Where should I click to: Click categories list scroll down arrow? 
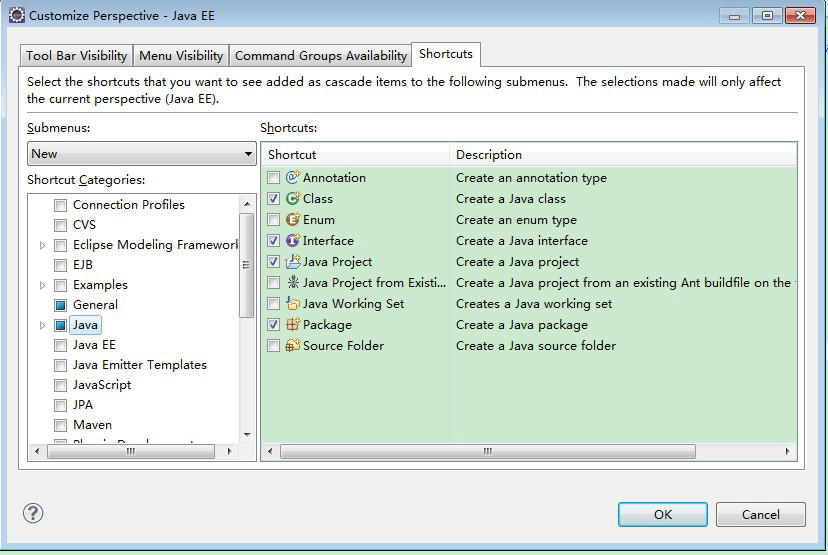tap(247, 435)
